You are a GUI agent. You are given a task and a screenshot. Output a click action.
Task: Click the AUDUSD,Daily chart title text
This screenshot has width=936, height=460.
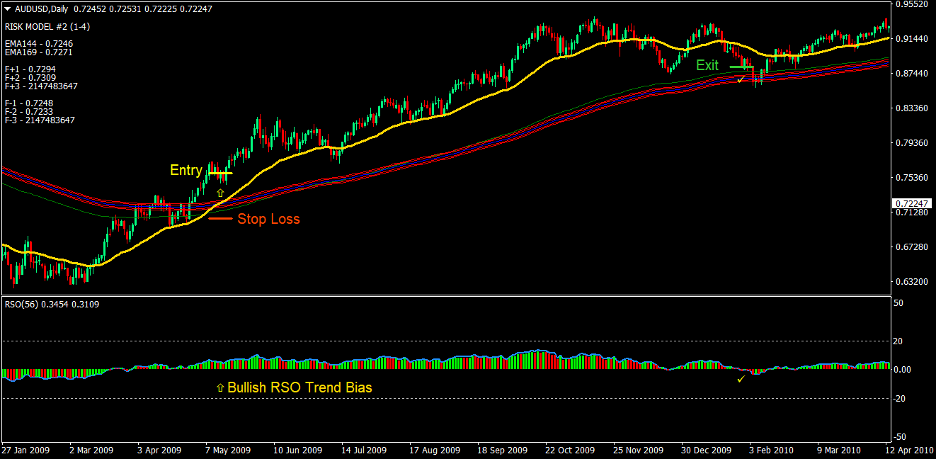coord(42,9)
